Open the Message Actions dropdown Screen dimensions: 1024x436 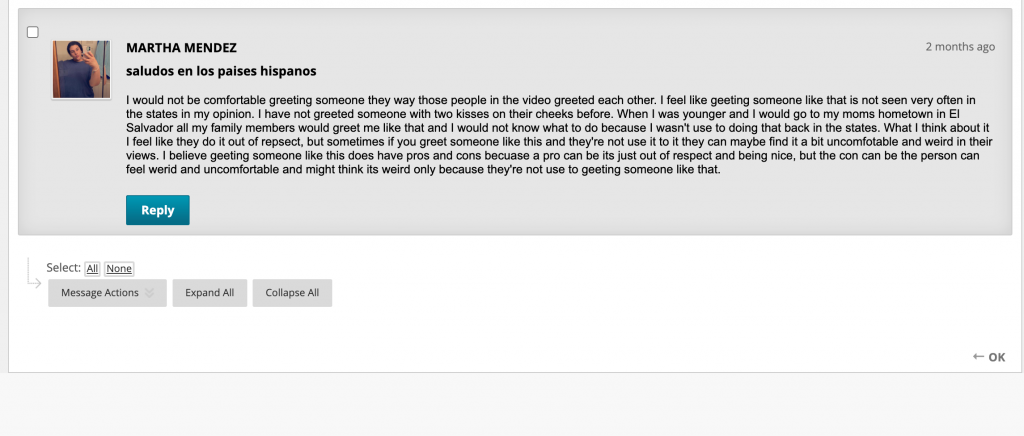click(x=107, y=293)
